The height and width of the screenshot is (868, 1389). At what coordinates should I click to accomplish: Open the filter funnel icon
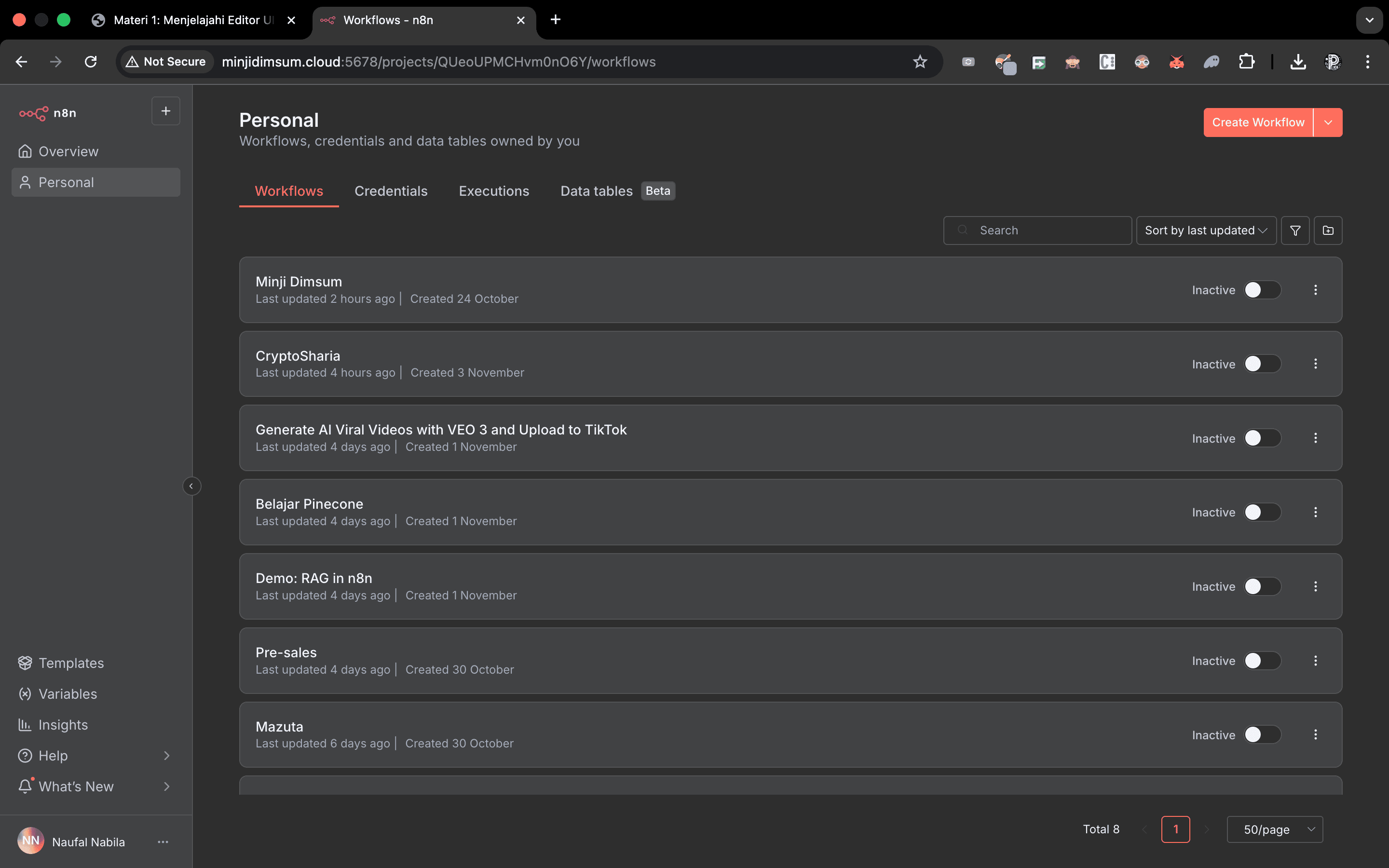(1295, 230)
